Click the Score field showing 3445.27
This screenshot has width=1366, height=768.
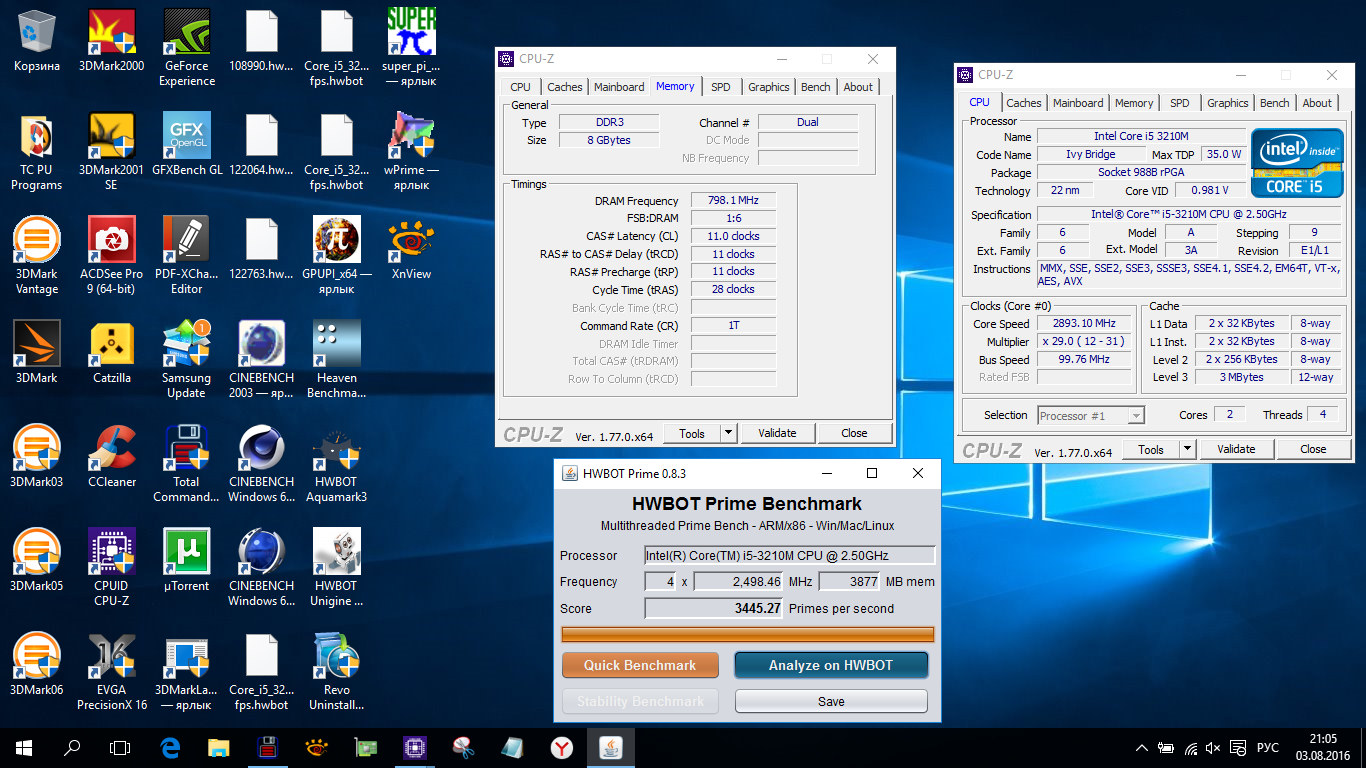[714, 608]
